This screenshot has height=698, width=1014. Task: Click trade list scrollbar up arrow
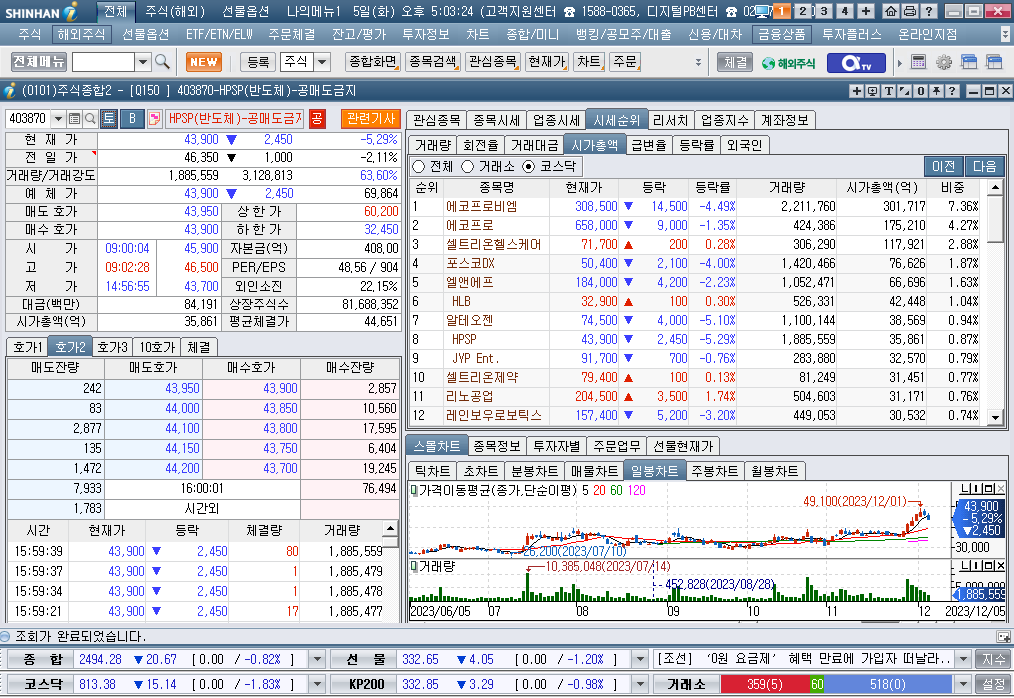point(390,529)
